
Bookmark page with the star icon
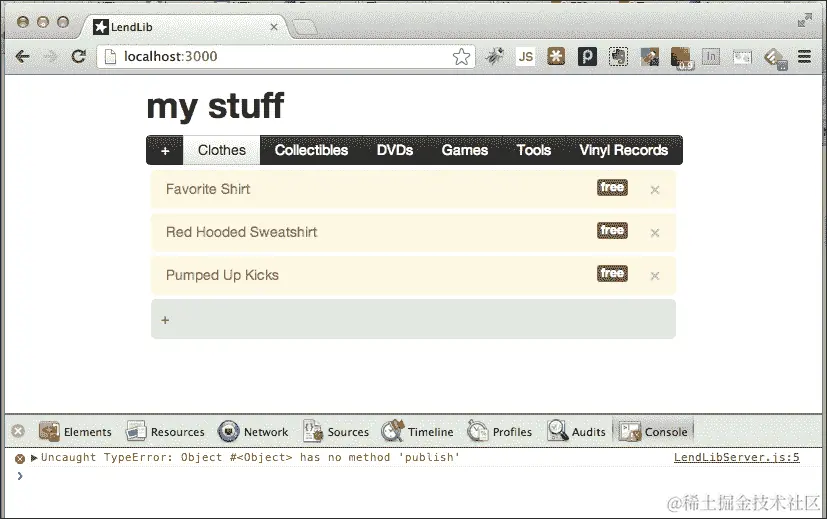(x=461, y=56)
